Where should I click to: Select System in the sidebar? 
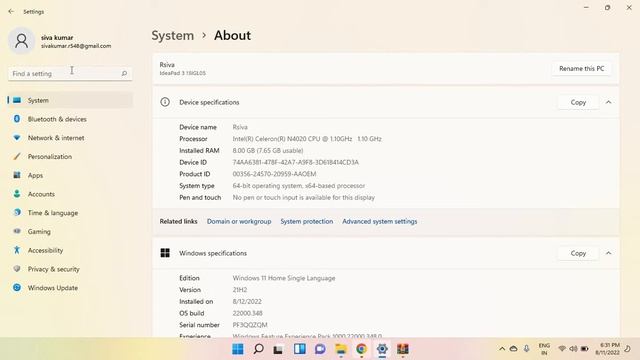click(x=70, y=100)
